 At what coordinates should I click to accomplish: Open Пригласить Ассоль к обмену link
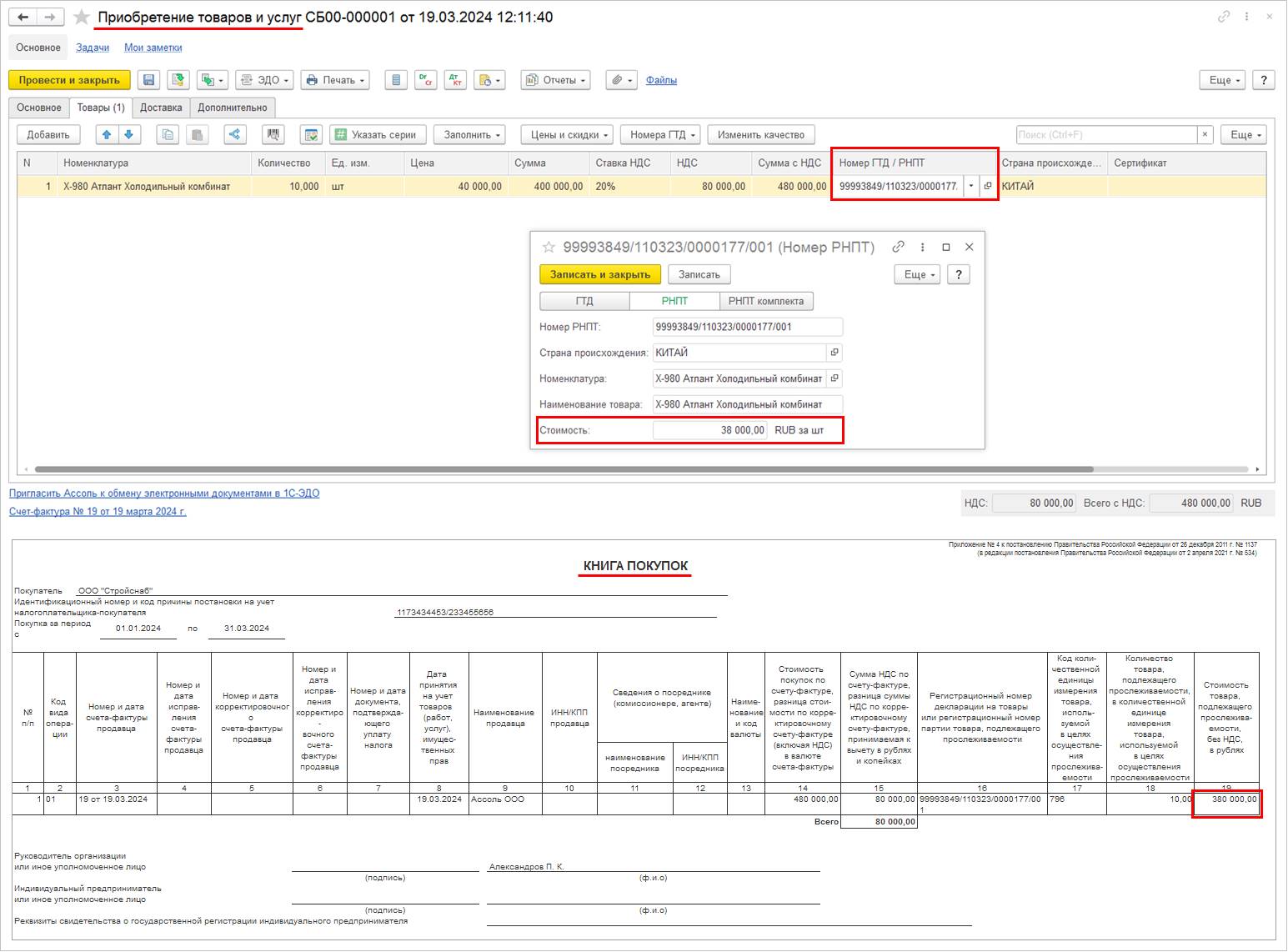(x=164, y=494)
